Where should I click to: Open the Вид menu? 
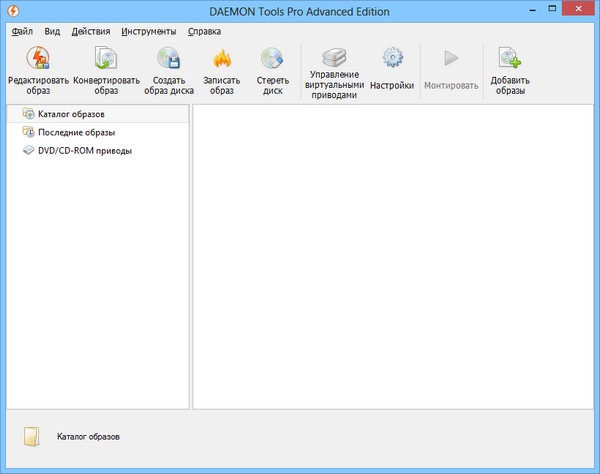tap(52, 31)
